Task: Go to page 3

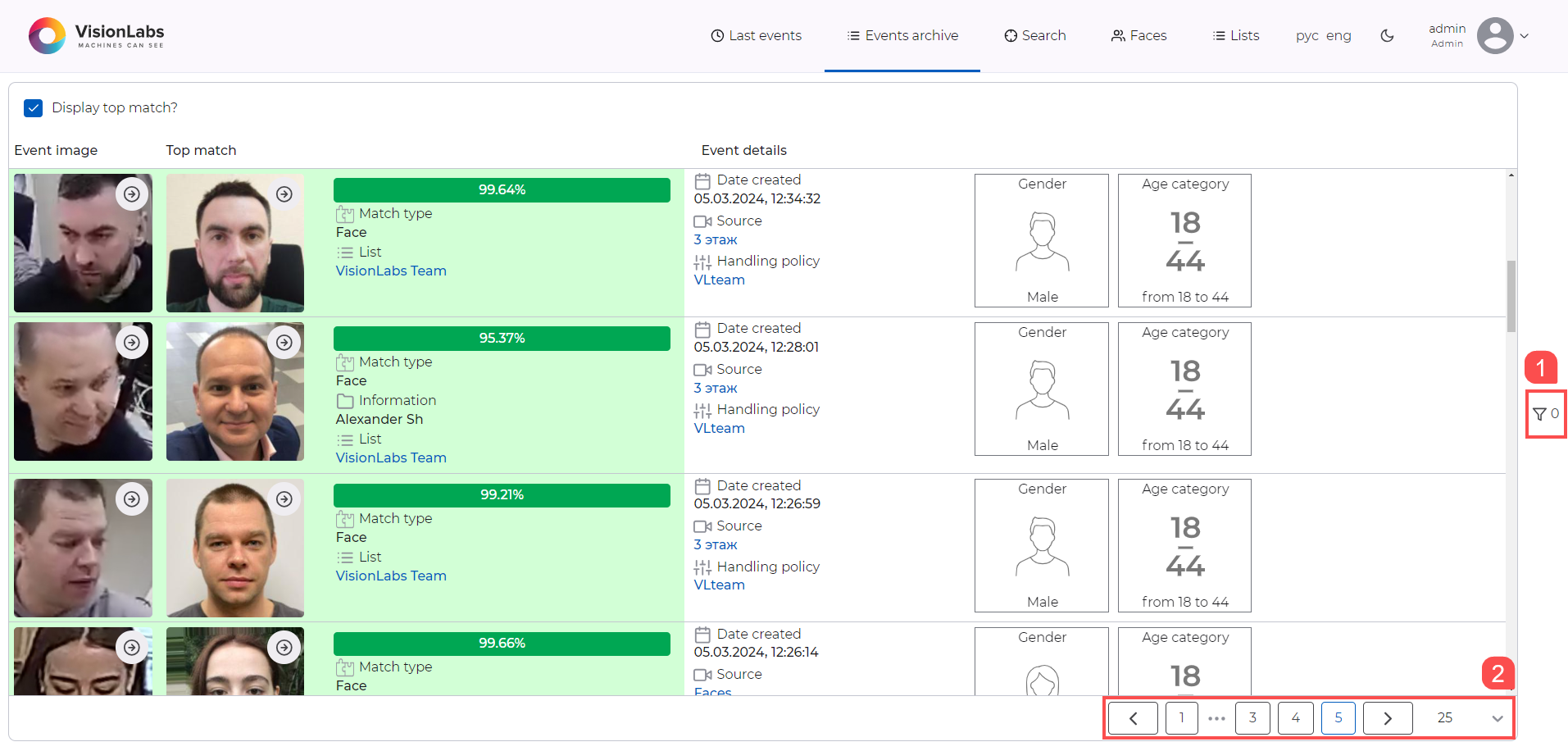Action: tap(1252, 718)
